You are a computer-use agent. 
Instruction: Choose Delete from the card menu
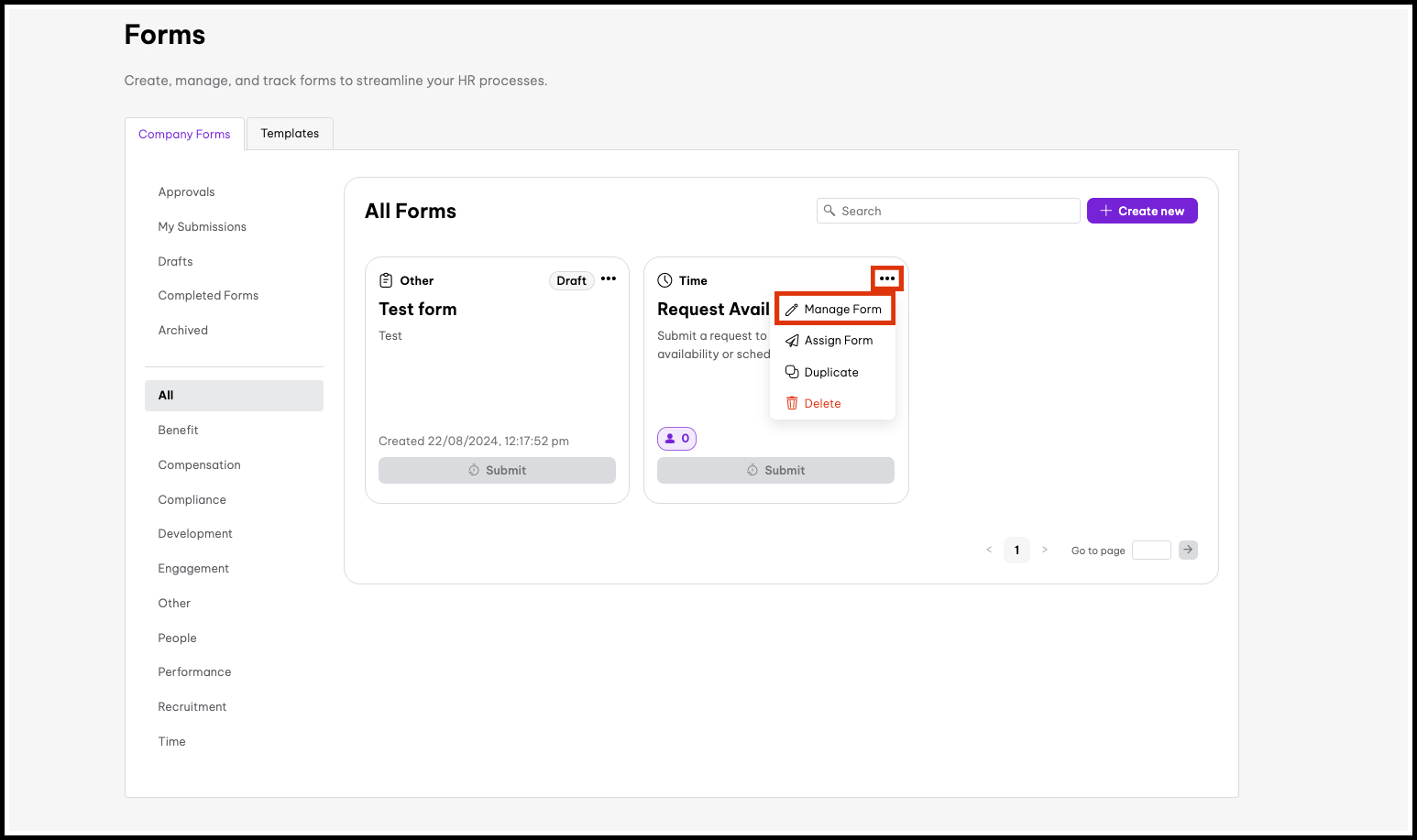point(821,403)
